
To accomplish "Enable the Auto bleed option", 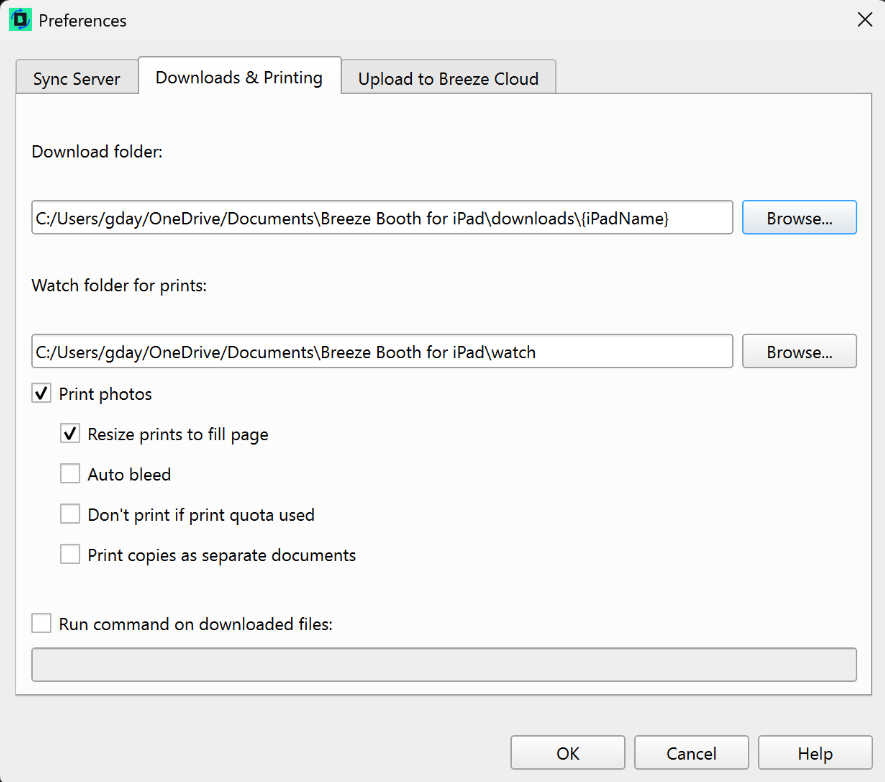I will tap(70, 473).
